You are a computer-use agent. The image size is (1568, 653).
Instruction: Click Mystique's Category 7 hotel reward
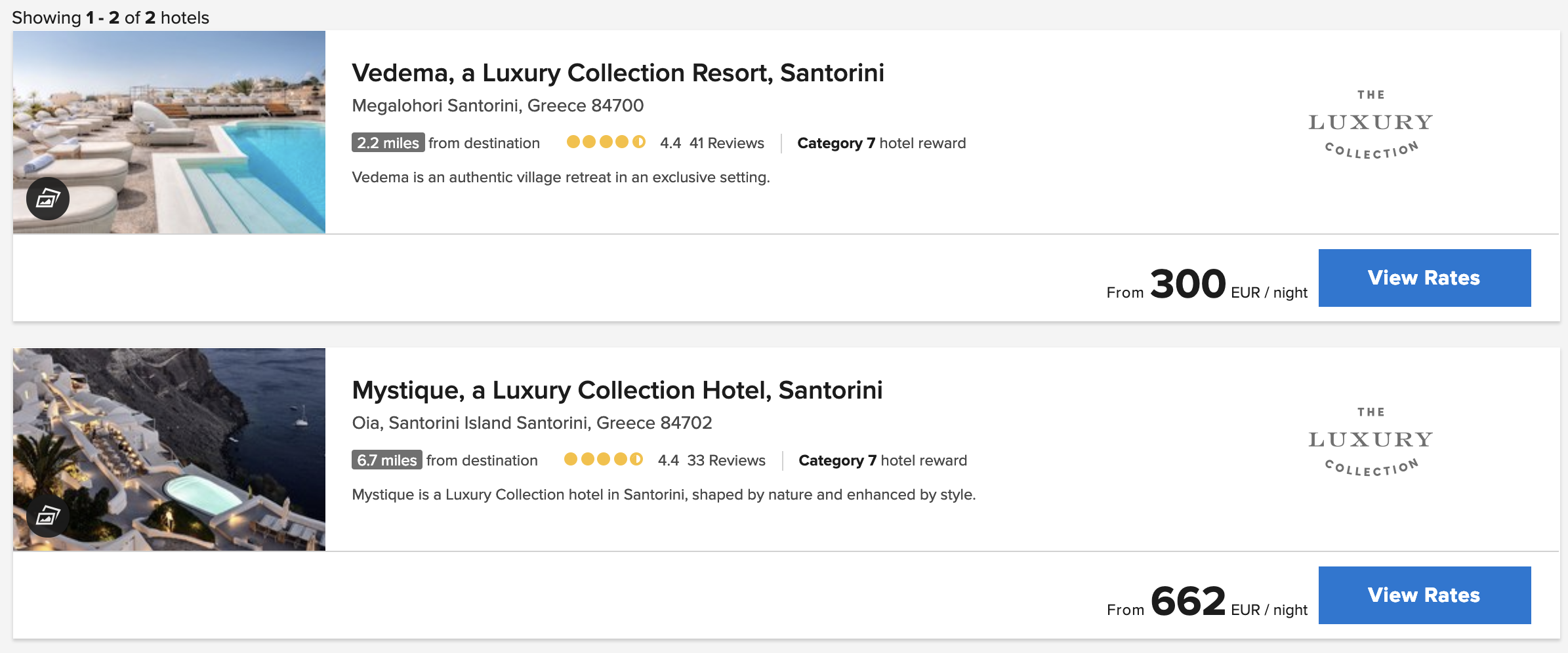coord(883,460)
